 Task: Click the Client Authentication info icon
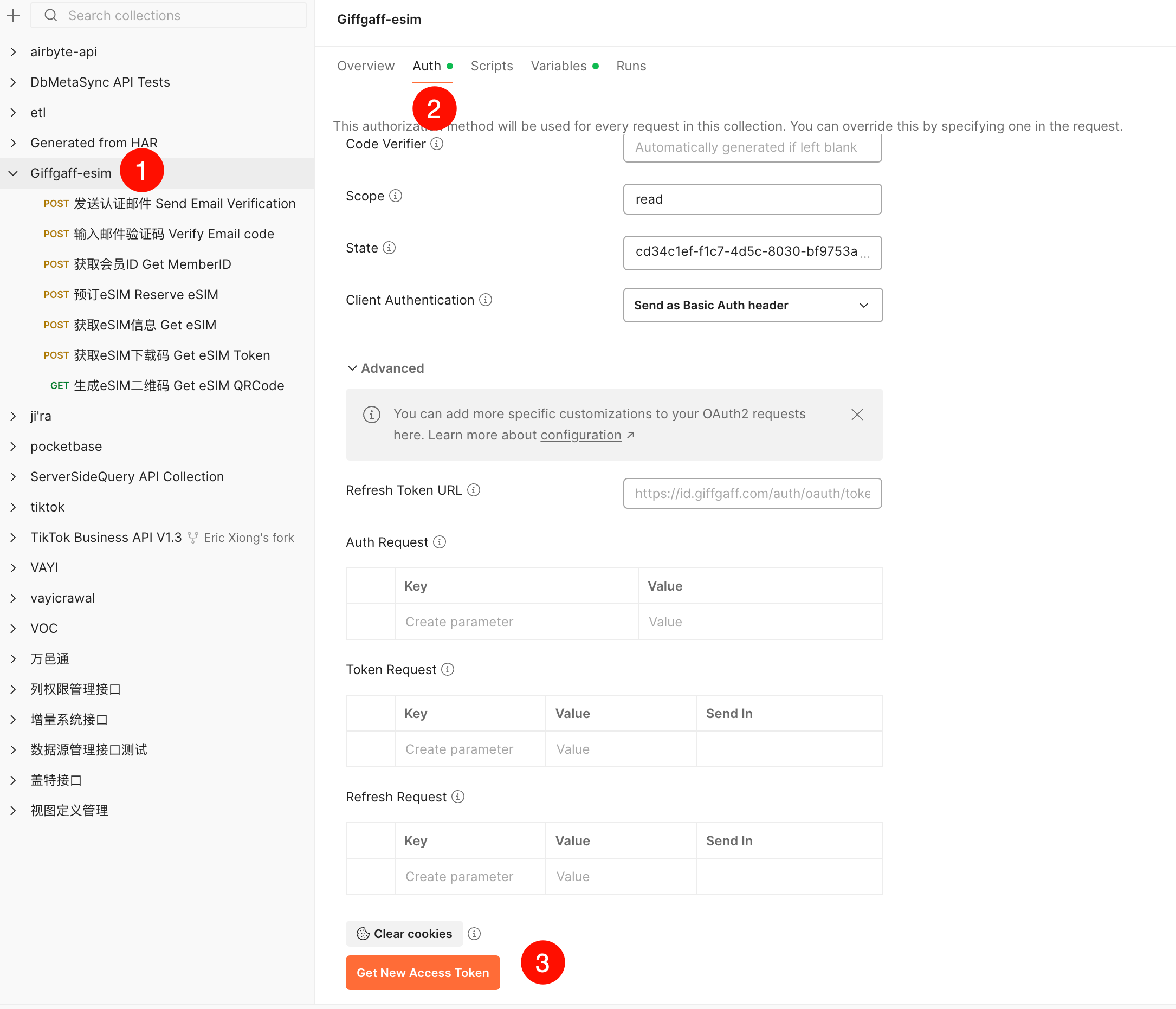pyautogui.click(x=485, y=300)
